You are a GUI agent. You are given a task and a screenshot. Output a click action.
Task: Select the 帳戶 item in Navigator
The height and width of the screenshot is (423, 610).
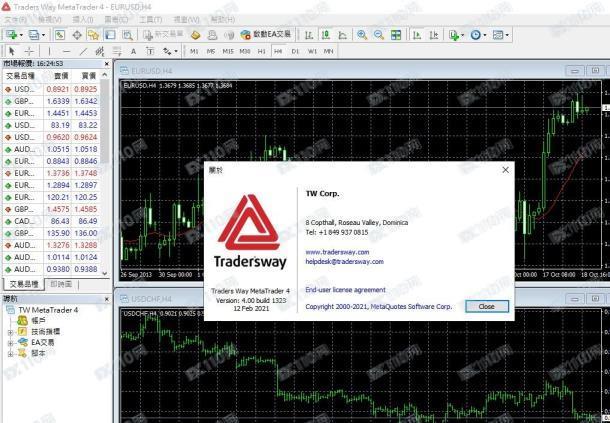pos(38,321)
